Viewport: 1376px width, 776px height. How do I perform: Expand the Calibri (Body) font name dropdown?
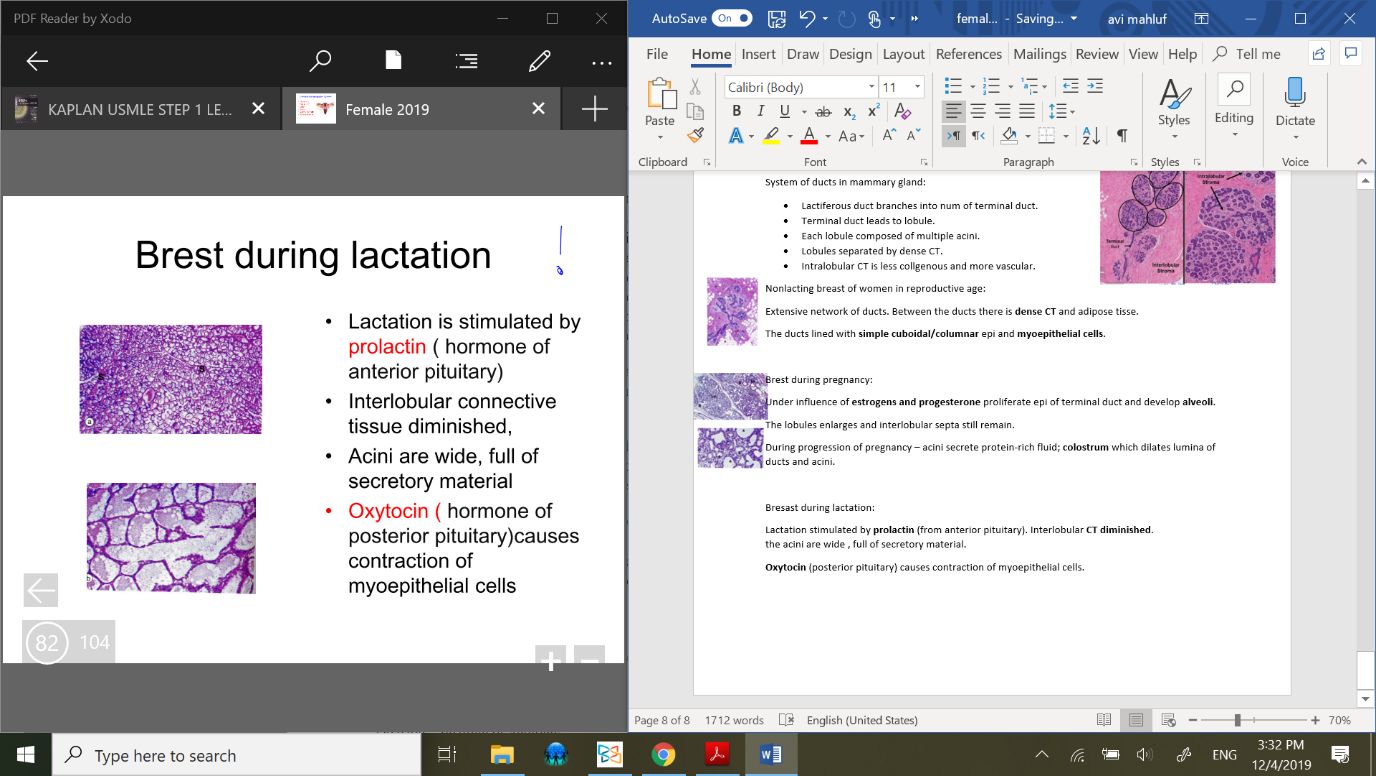click(x=871, y=87)
